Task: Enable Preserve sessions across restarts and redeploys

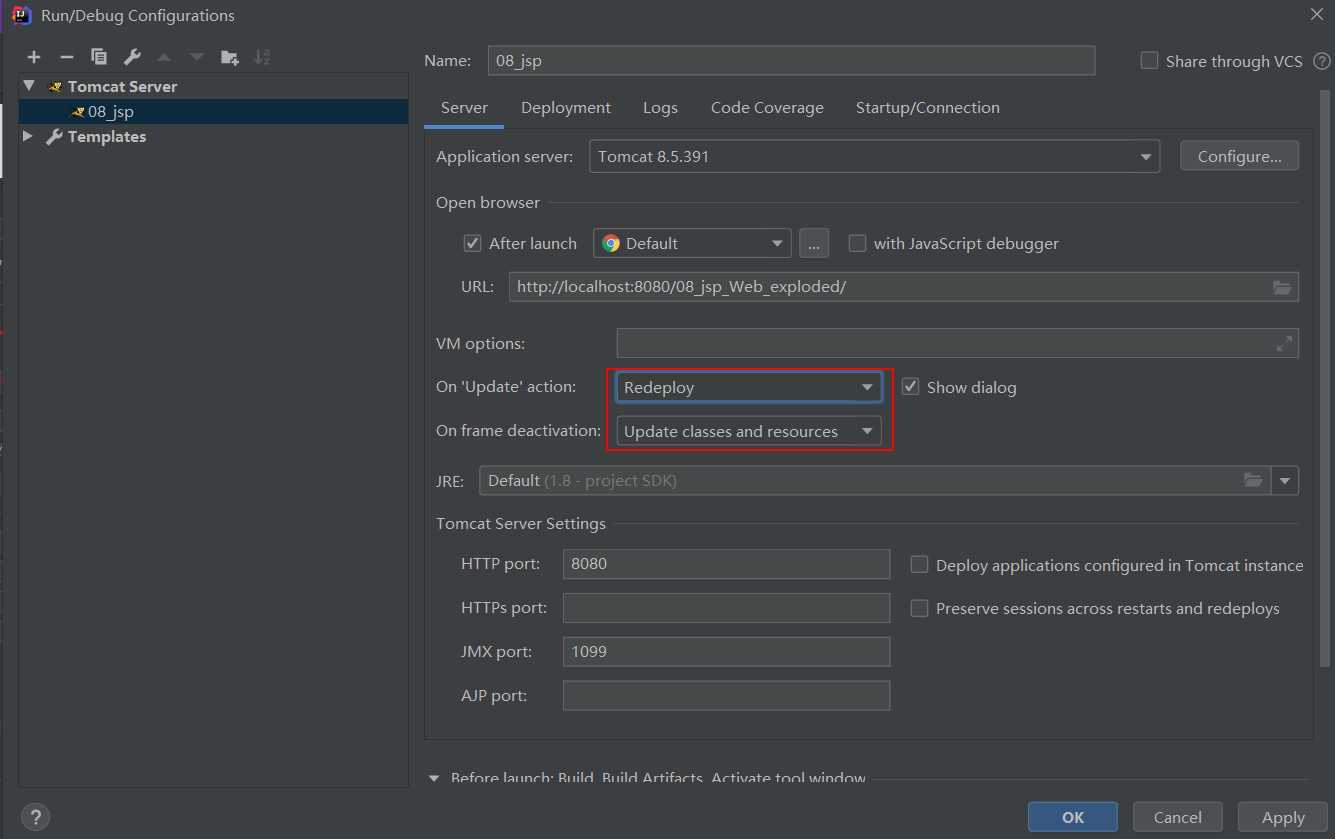Action: (x=919, y=608)
